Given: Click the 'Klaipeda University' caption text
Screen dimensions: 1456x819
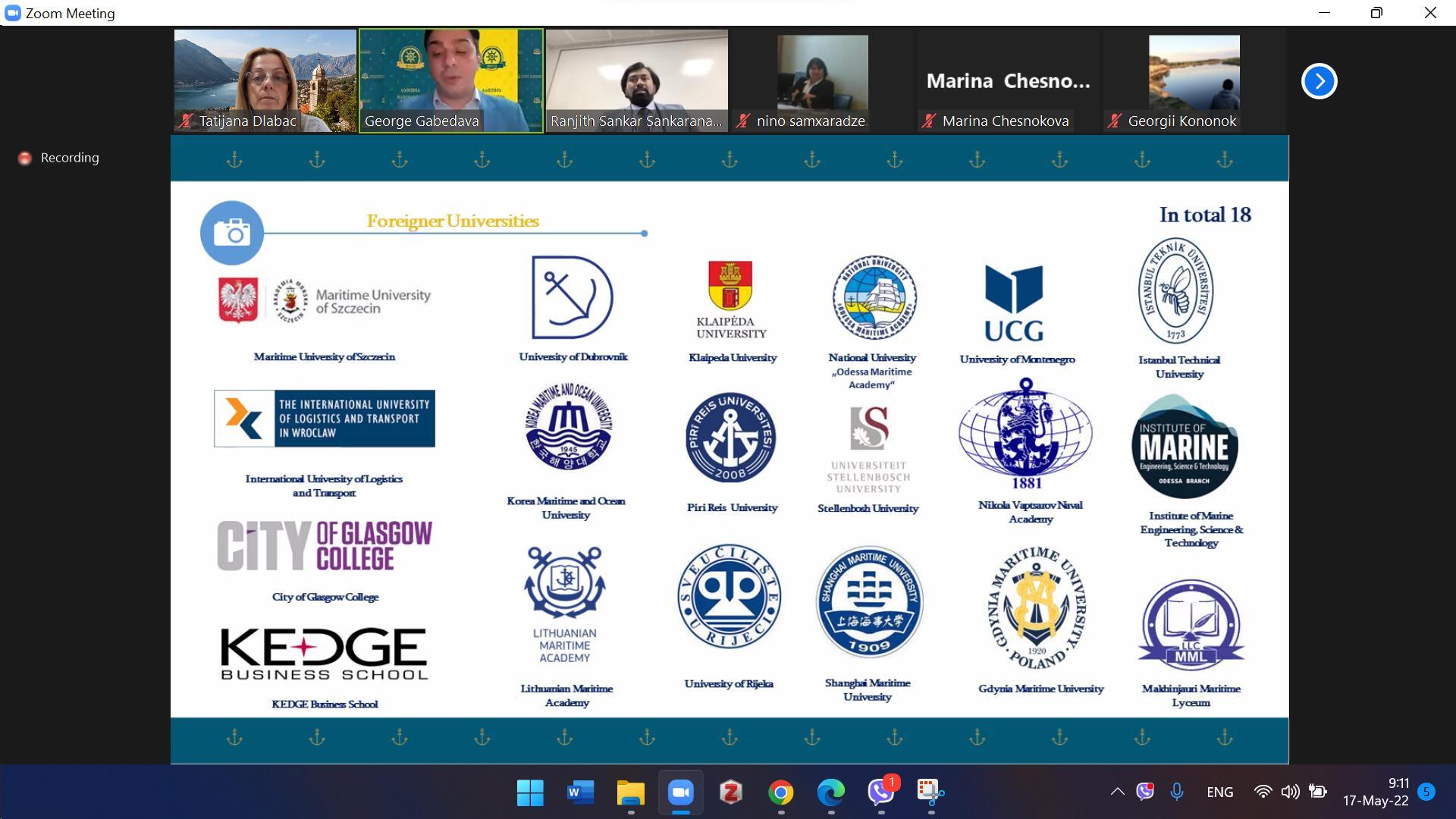Looking at the screenshot, I should (732, 357).
